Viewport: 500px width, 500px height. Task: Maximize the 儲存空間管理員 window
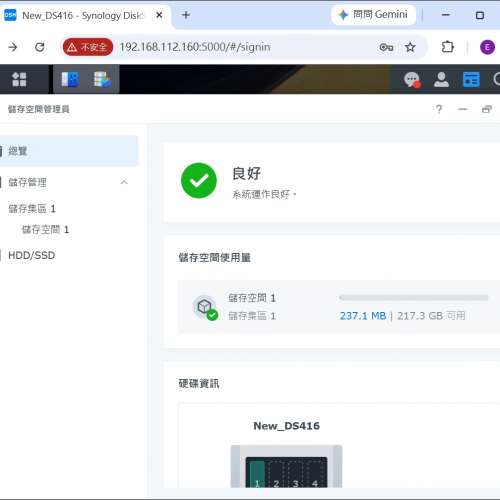487,109
